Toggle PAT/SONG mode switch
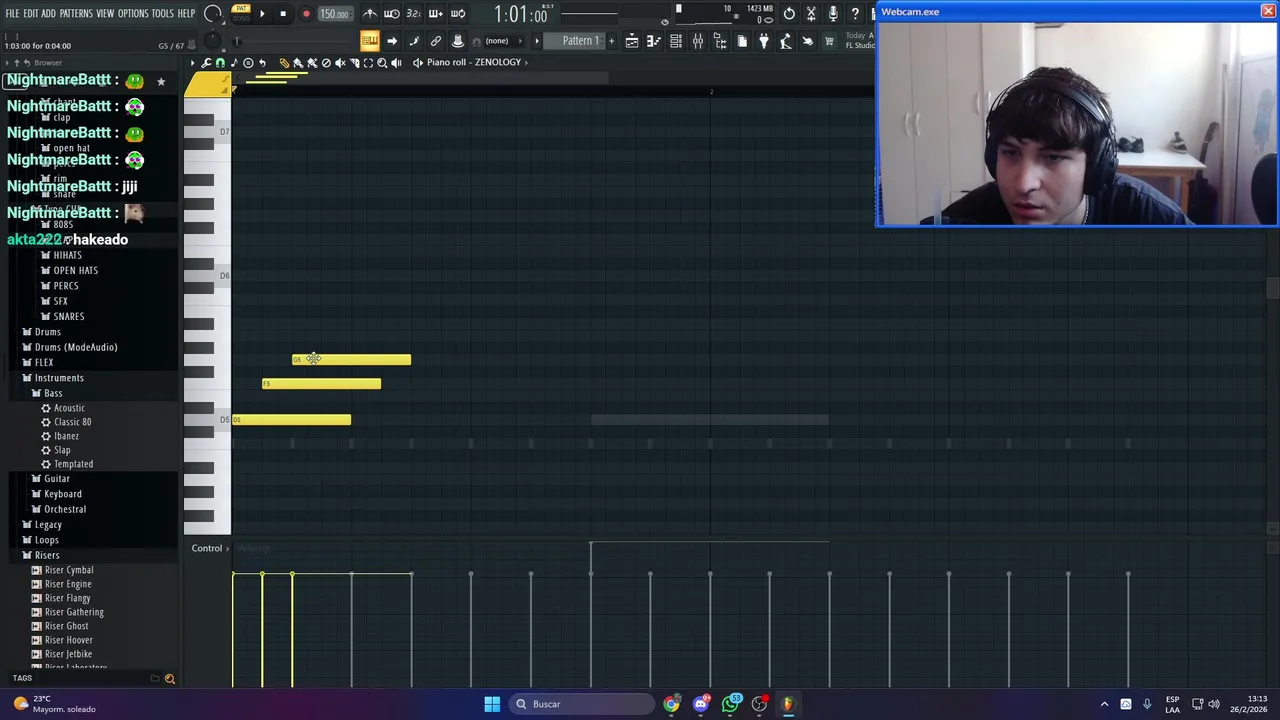The width and height of the screenshot is (1280, 720). tap(241, 13)
